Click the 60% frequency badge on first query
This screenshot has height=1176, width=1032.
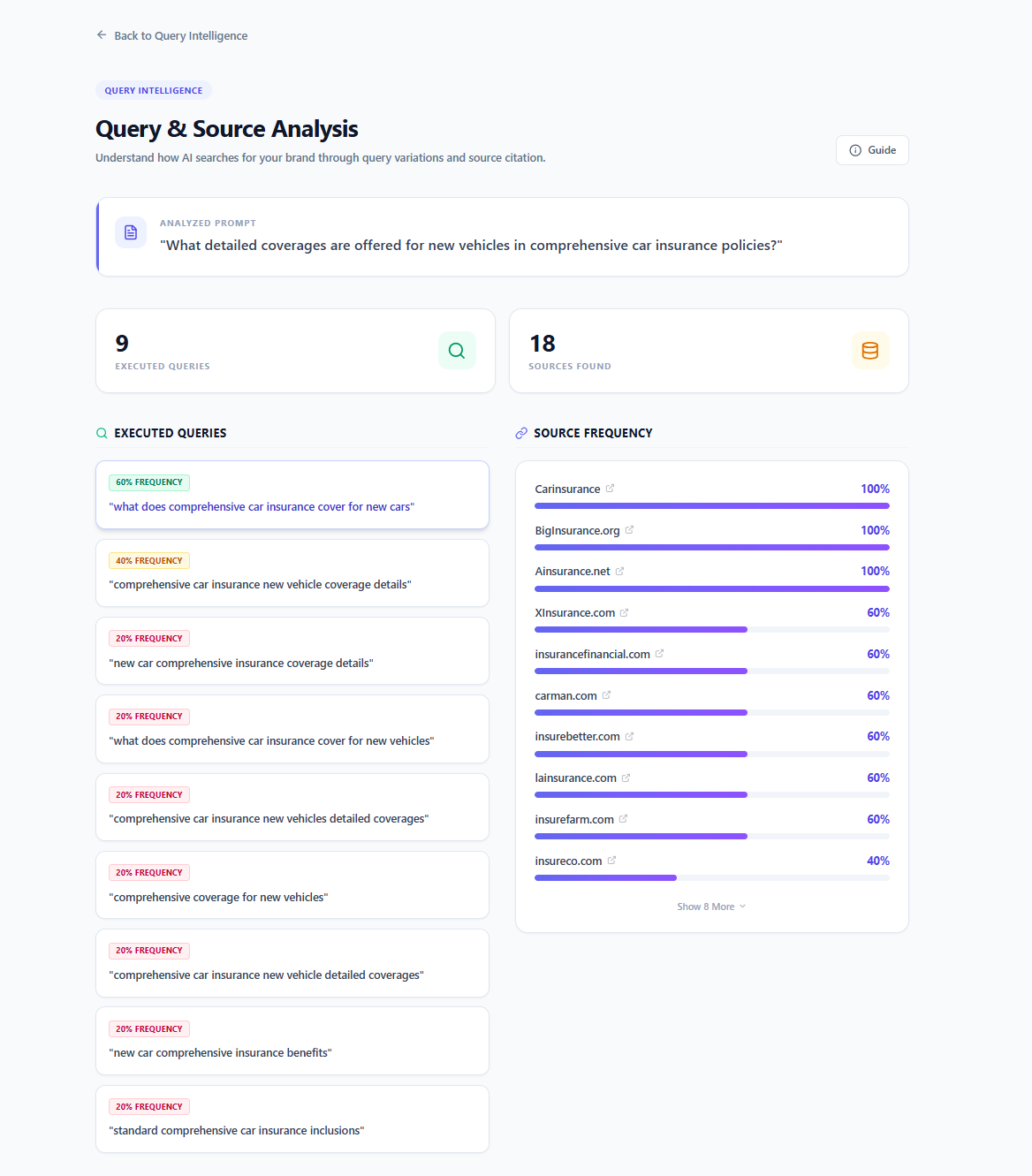pos(148,482)
